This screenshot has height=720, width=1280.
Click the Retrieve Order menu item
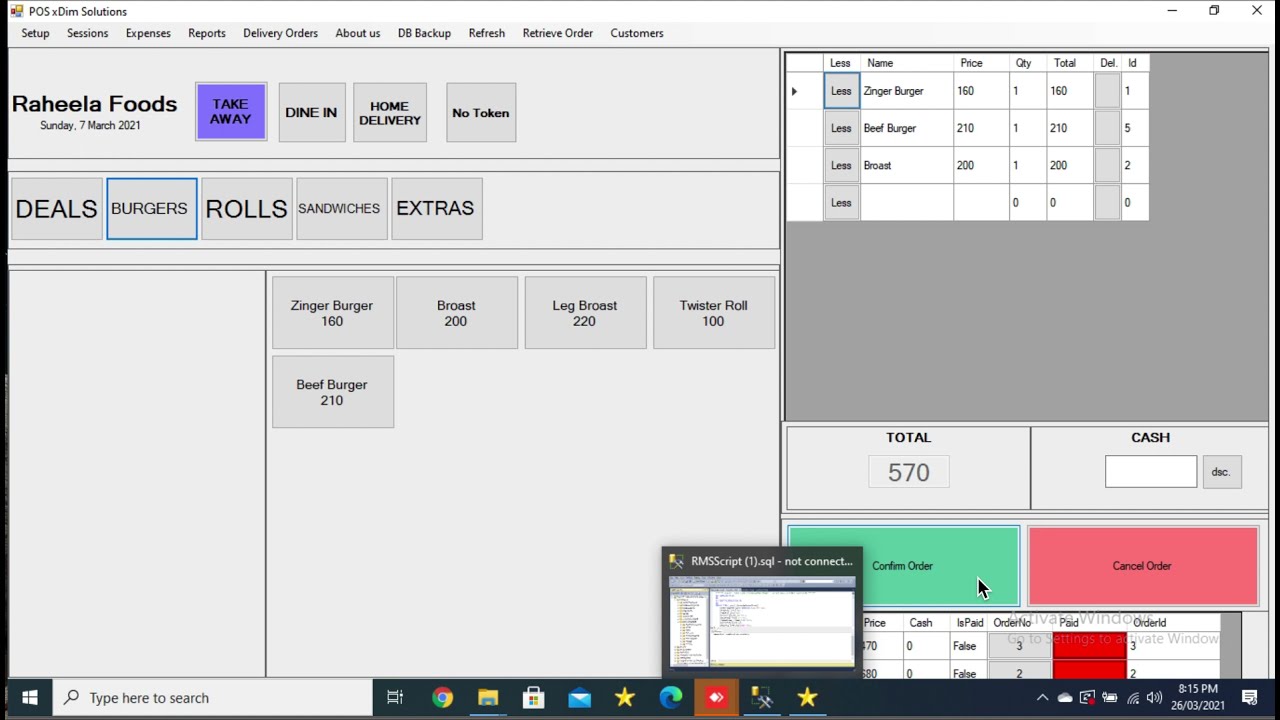(x=558, y=33)
